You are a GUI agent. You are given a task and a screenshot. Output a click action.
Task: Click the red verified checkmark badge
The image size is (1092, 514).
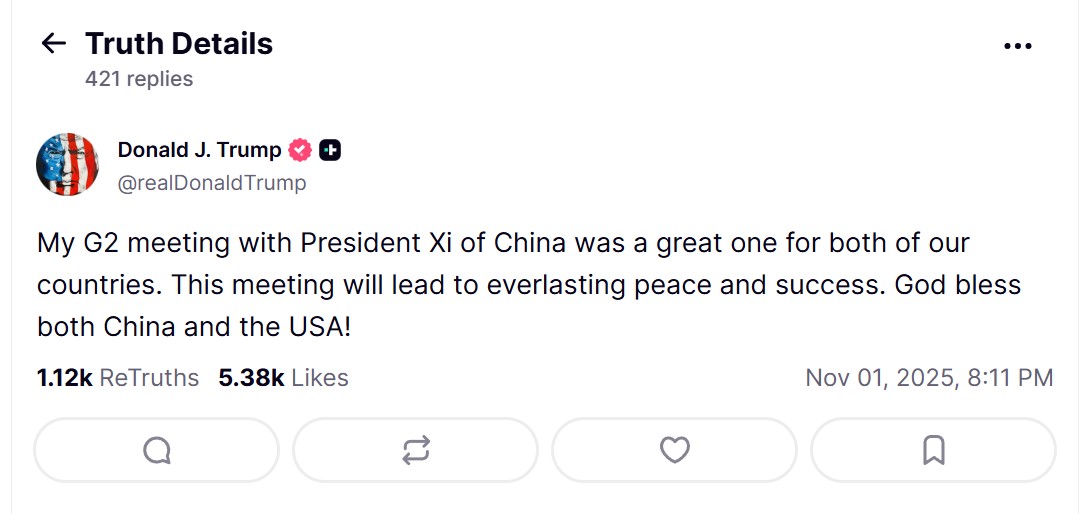pyautogui.click(x=300, y=150)
